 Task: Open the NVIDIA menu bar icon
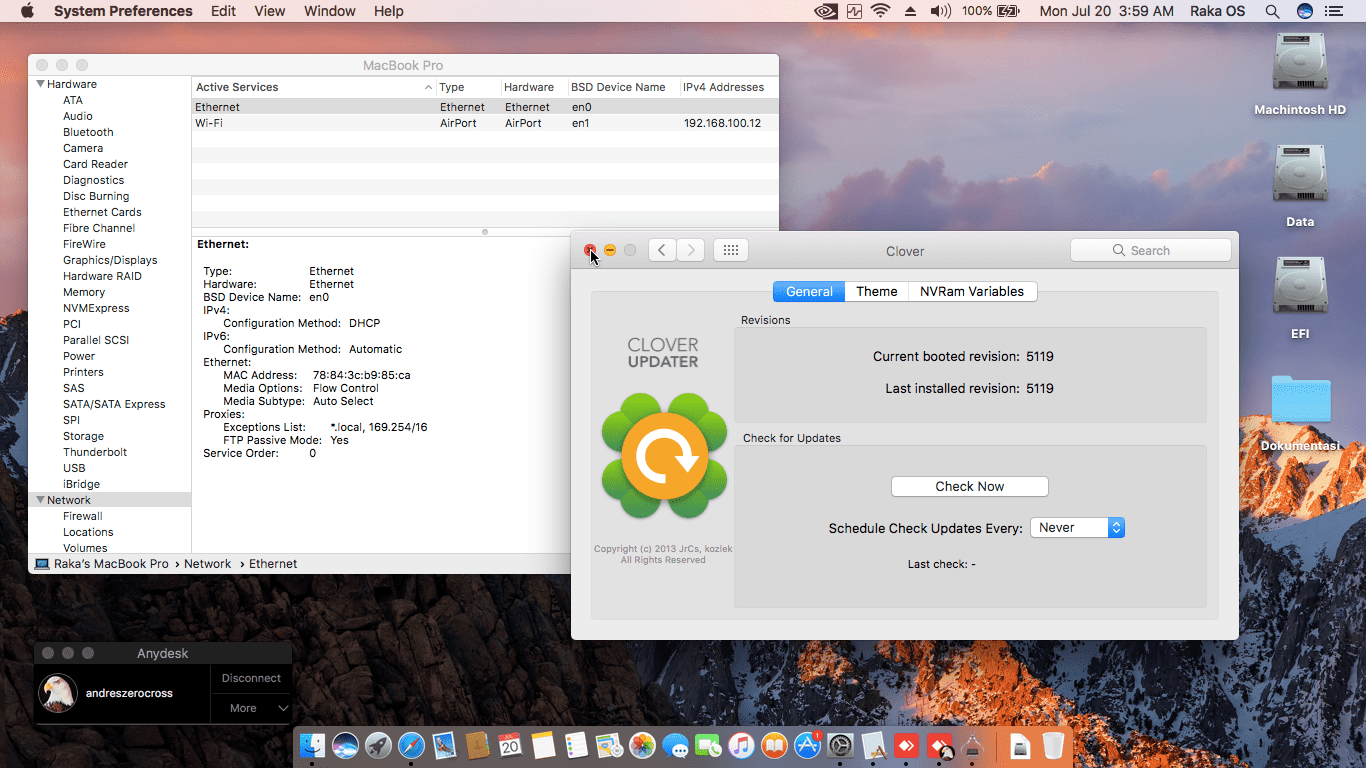[826, 11]
